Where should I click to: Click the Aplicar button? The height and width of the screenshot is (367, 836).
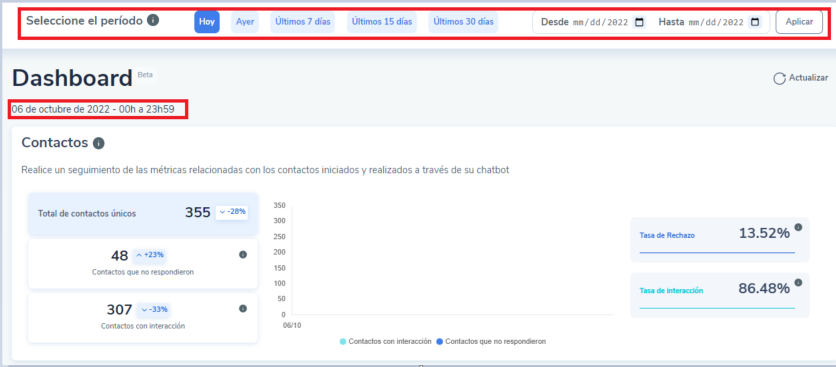(799, 22)
